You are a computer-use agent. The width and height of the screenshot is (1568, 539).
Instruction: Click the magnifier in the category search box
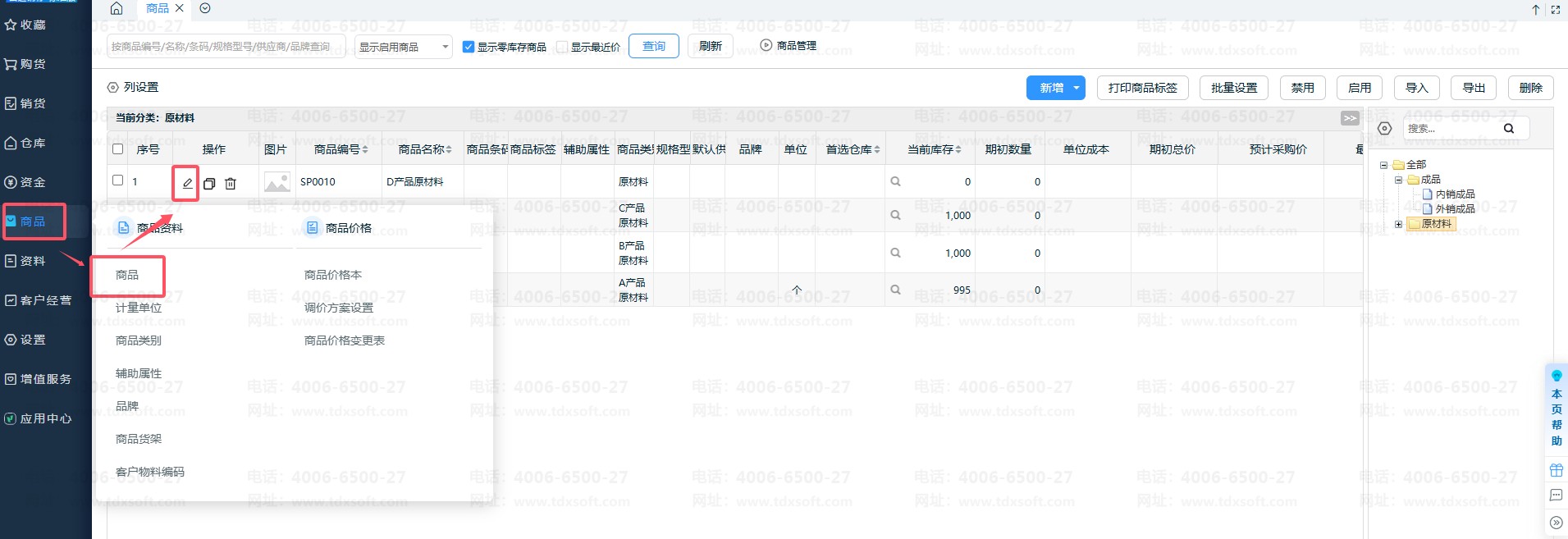pyautogui.click(x=1508, y=128)
